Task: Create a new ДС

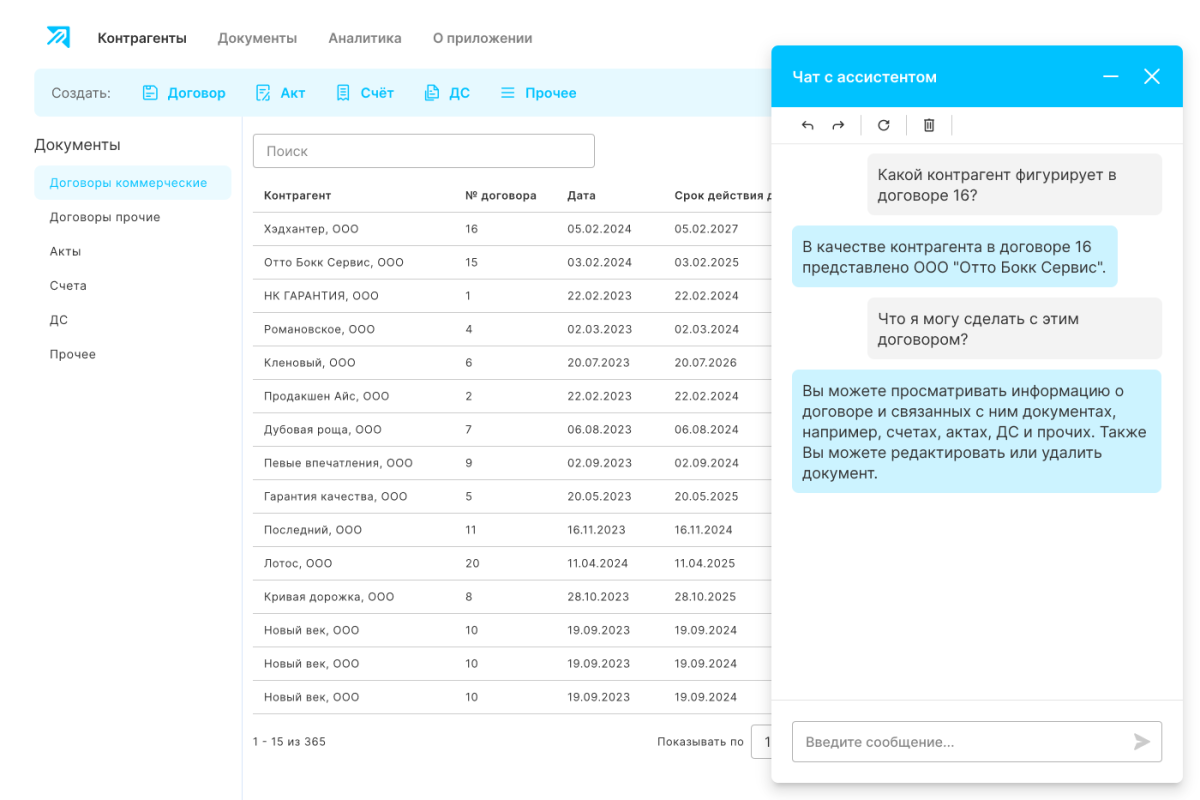Action: 447,93
